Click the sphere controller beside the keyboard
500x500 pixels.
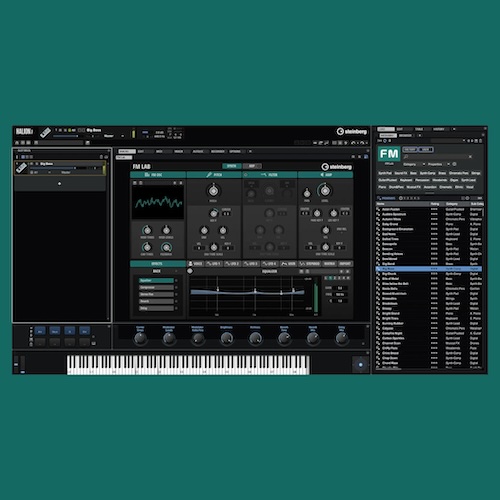[360, 365]
